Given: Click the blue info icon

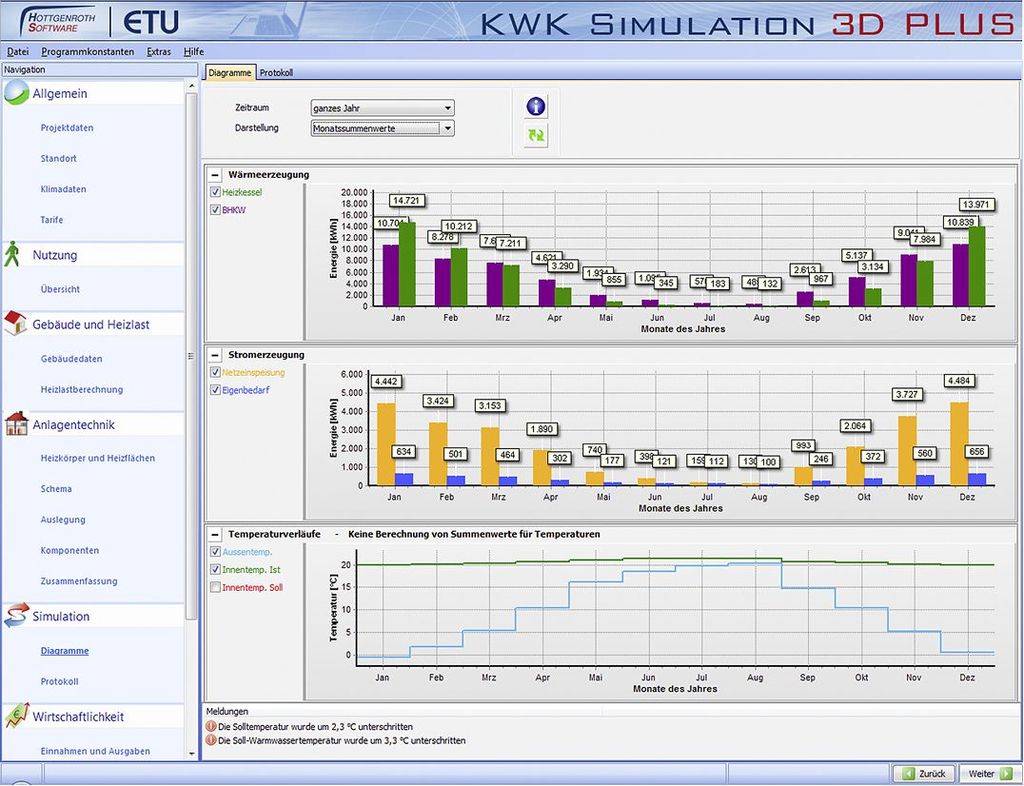Looking at the screenshot, I should click(536, 106).
